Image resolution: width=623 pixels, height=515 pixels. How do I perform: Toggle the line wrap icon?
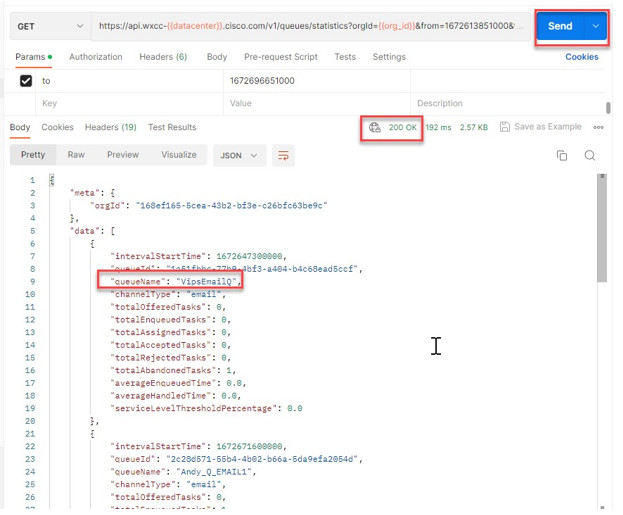click(283, 155)
